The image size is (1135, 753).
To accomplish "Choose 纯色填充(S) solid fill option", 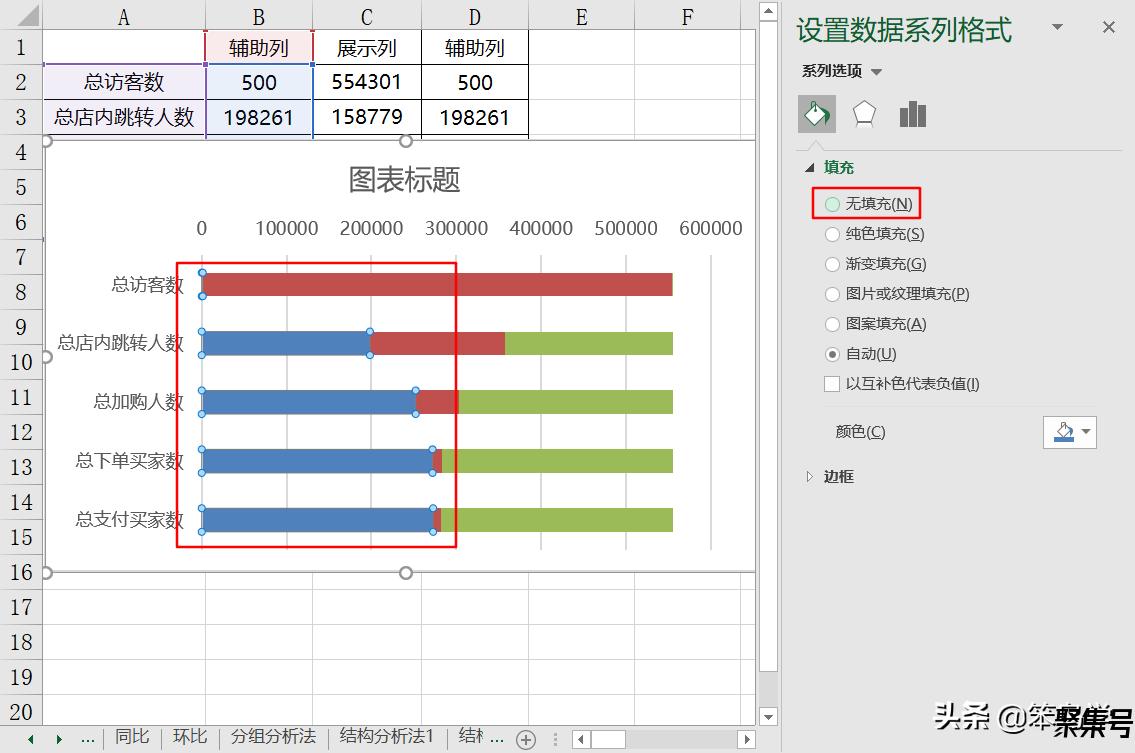I will pos(832,234).
